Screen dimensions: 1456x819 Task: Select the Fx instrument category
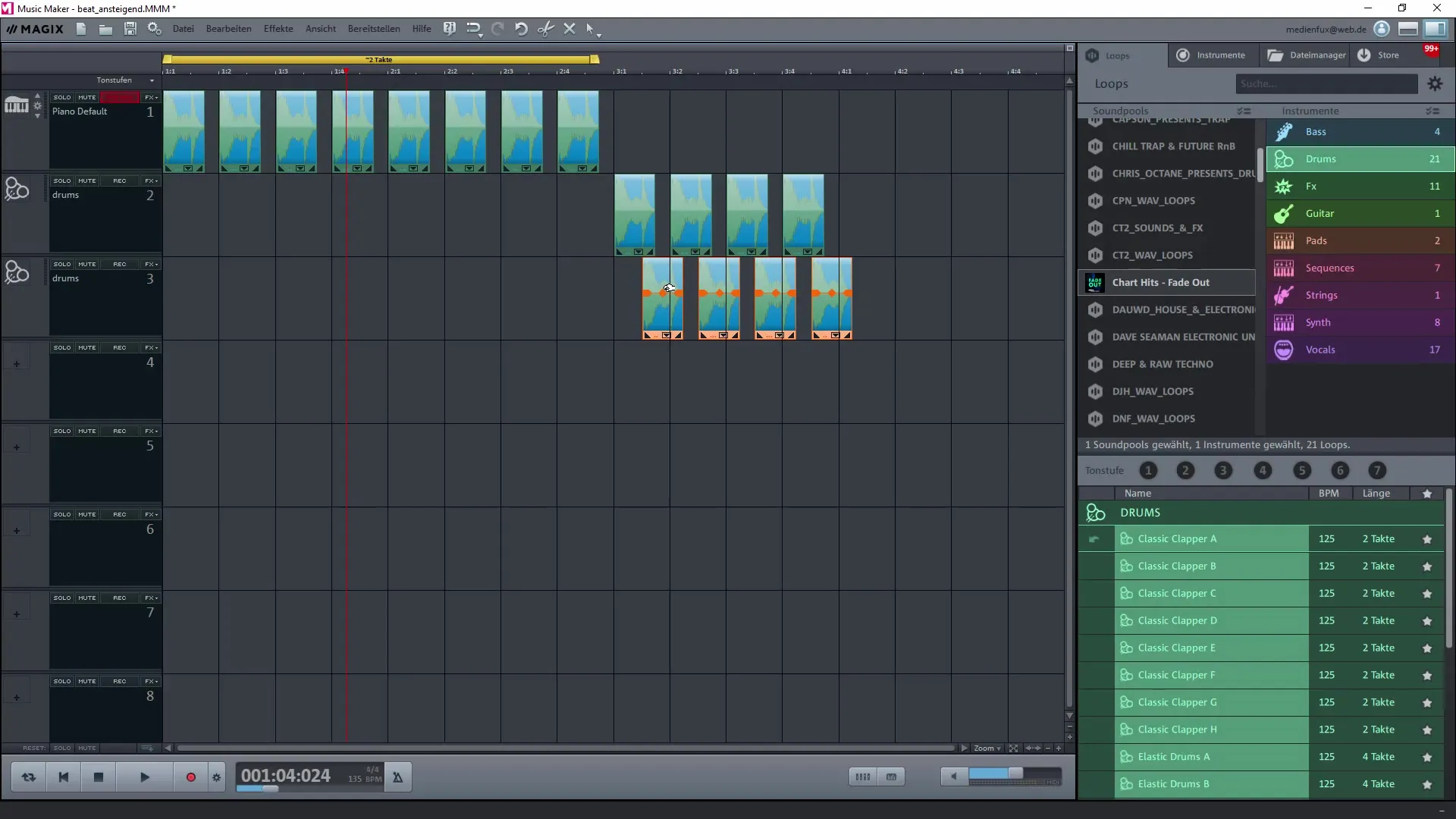1360,187
